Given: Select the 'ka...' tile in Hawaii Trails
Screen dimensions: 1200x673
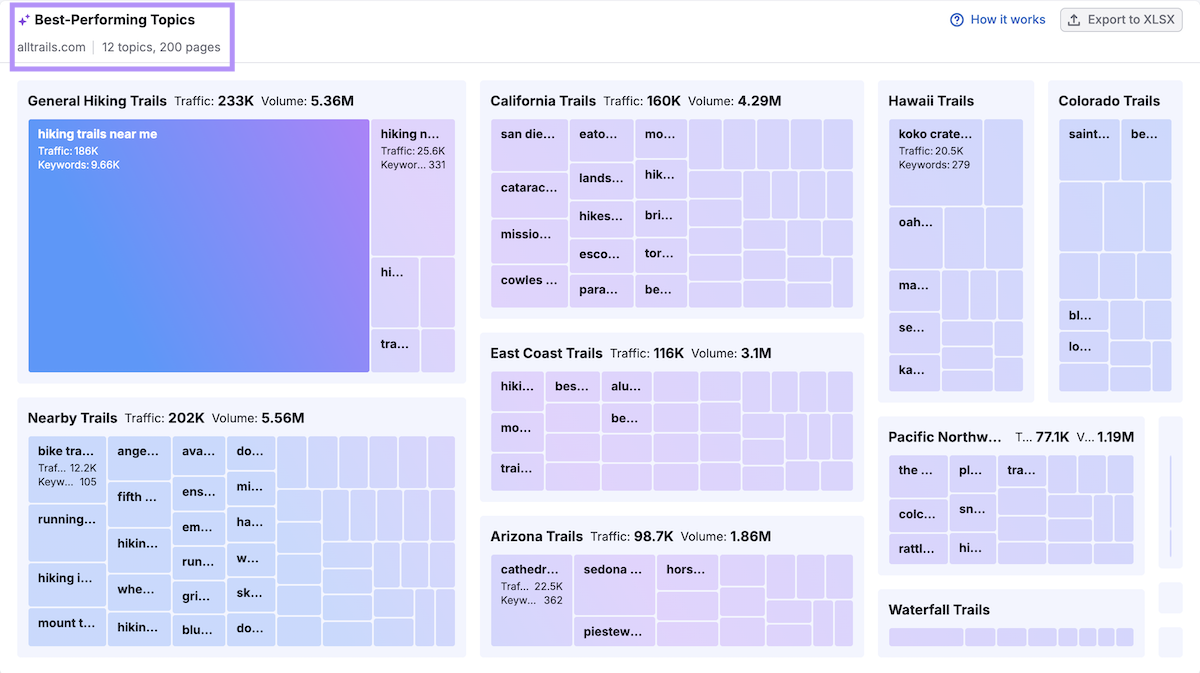Looking at the screenshot, I should 914,373.
